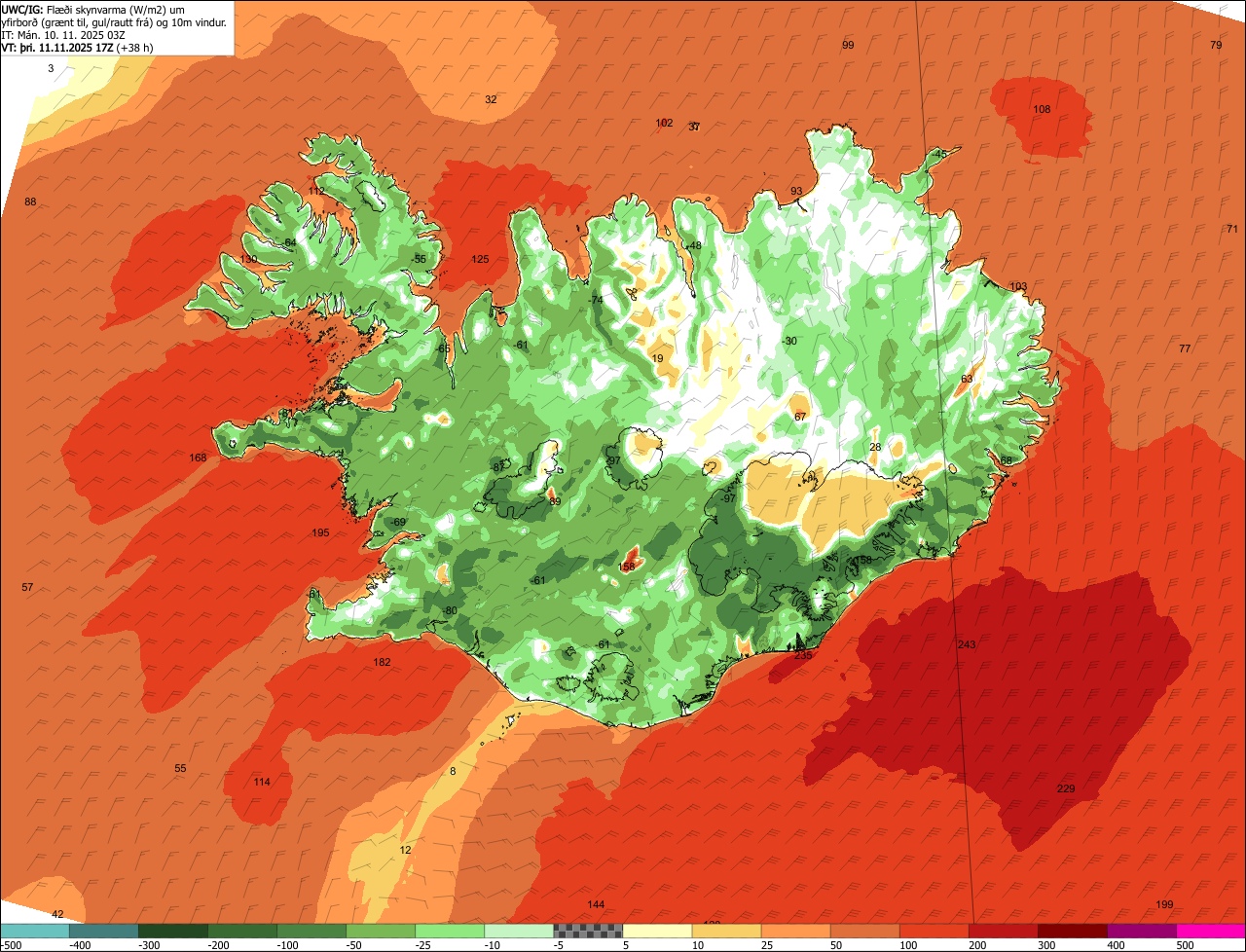1246x952 pixels.
Task: Click the dark teal legend swatch between -400 and -300
Action: (x=104, y=931)
